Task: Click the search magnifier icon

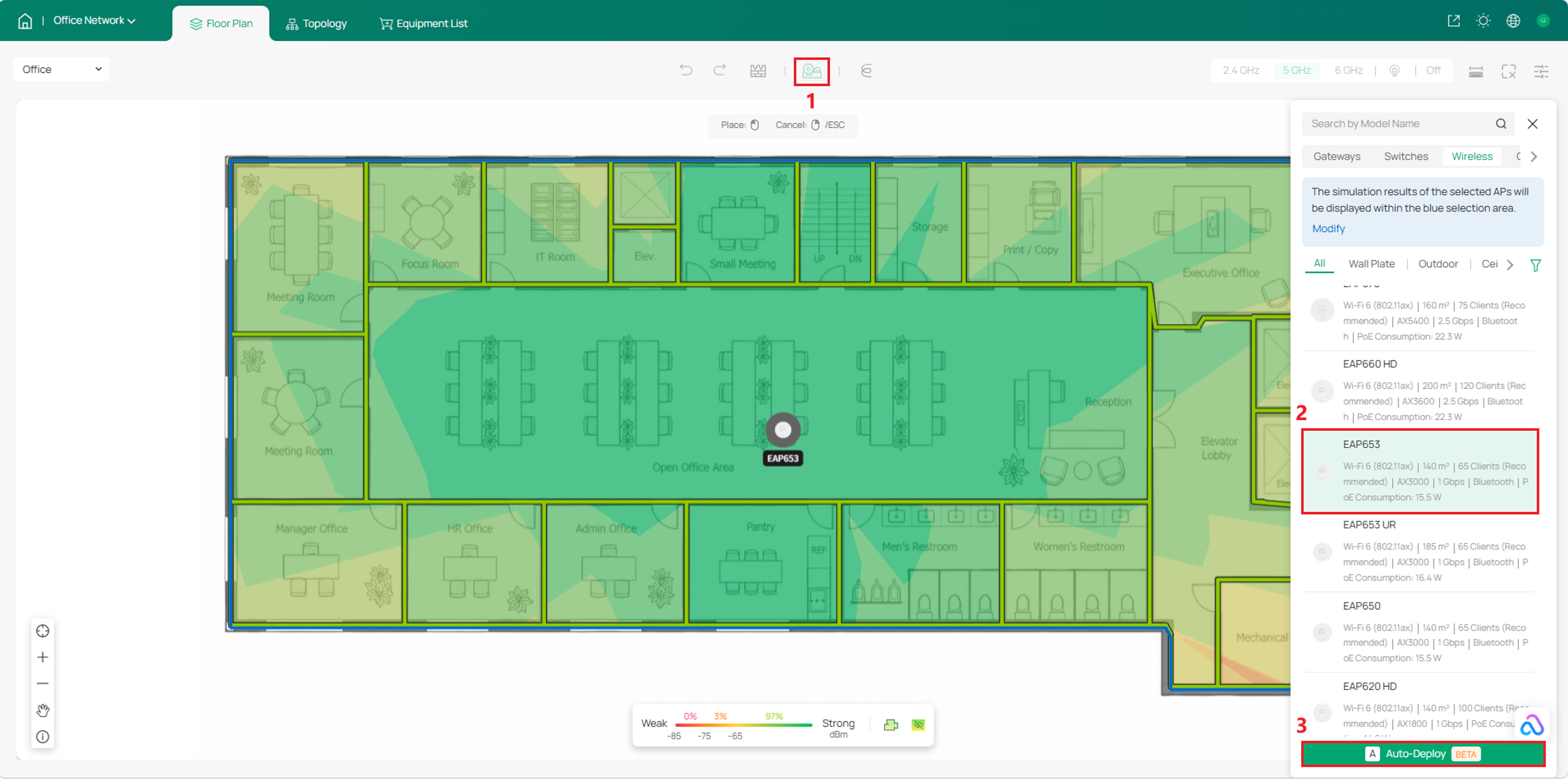Action: (x=1500, y=124)
